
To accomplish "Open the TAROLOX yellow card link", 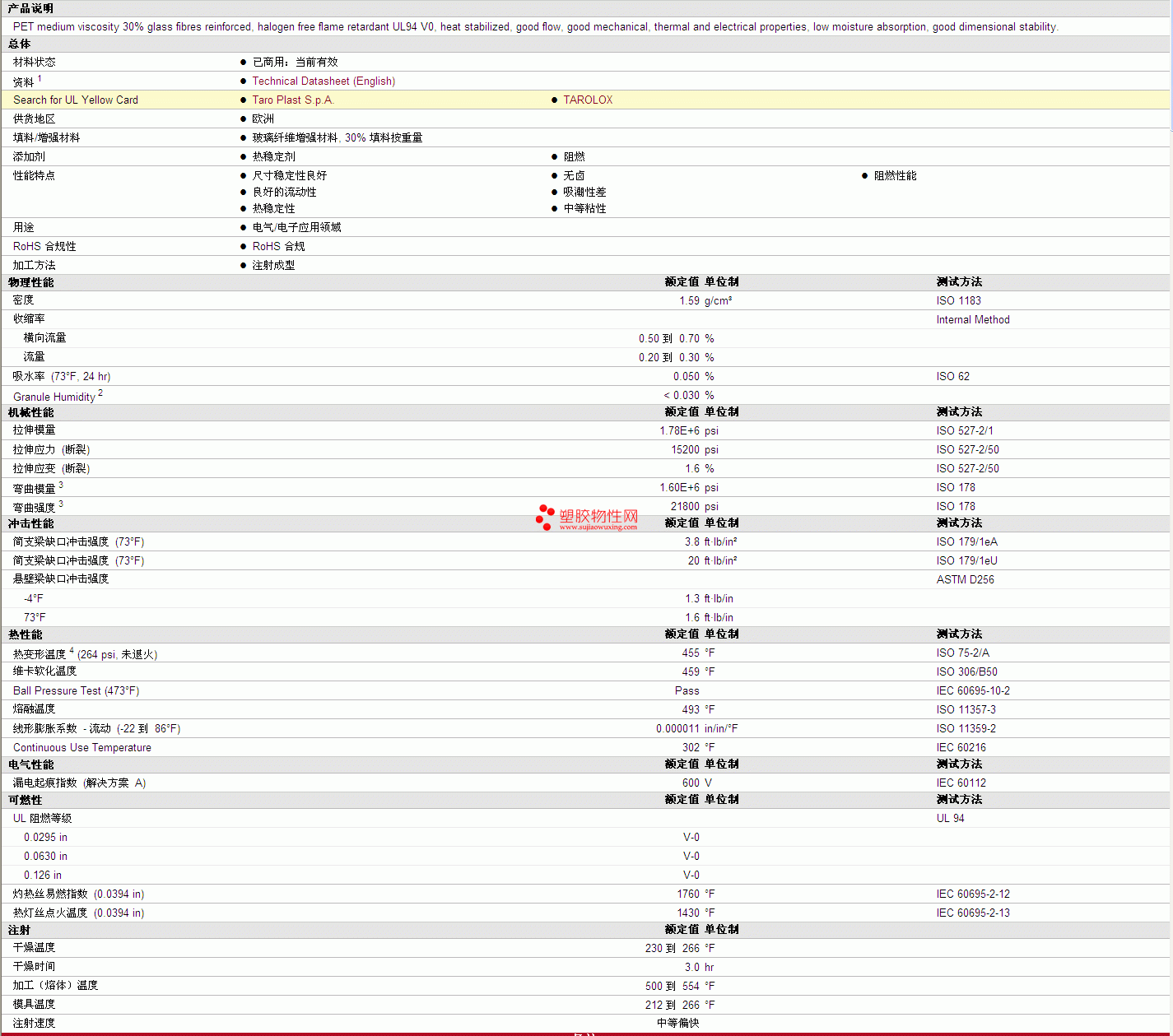I will point(588,100).
